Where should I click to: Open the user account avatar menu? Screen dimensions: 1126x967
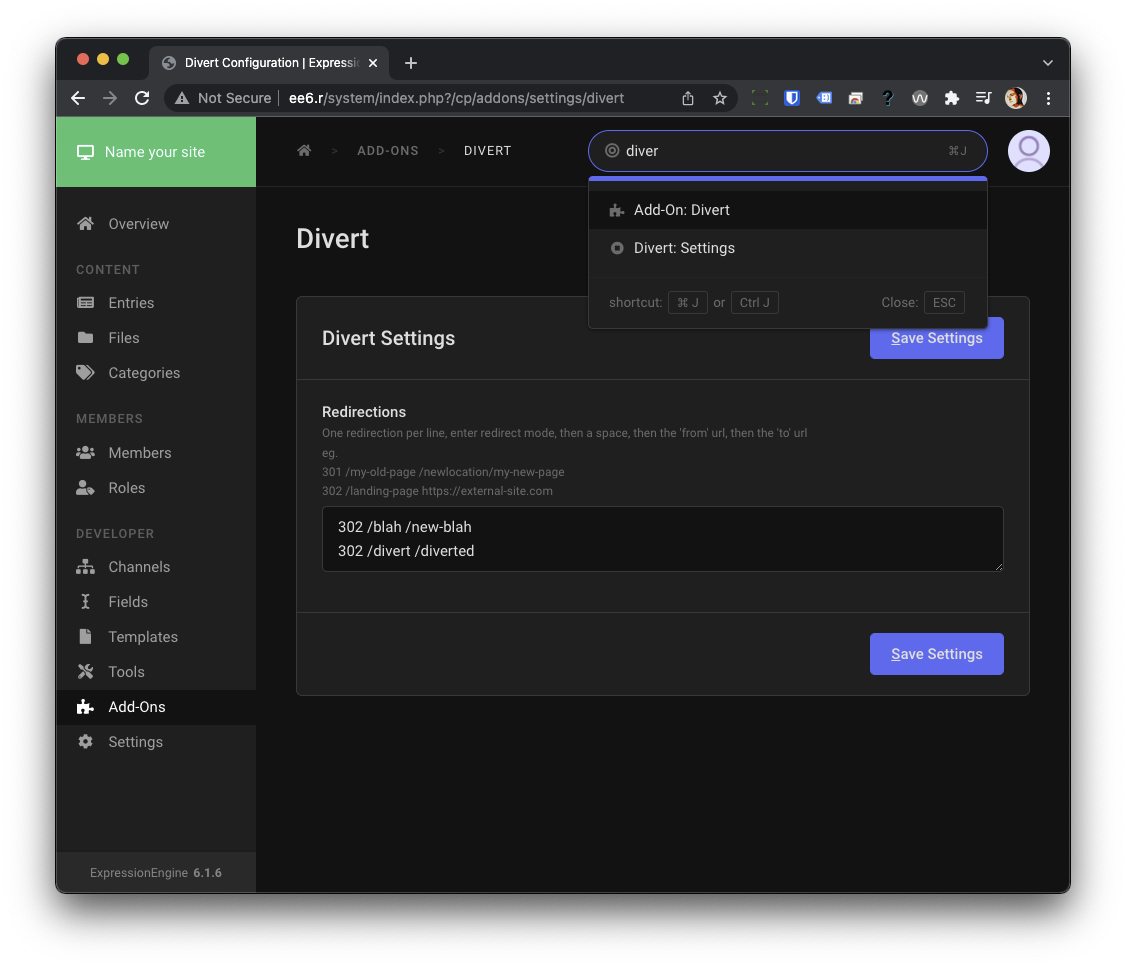[1028, 151]
